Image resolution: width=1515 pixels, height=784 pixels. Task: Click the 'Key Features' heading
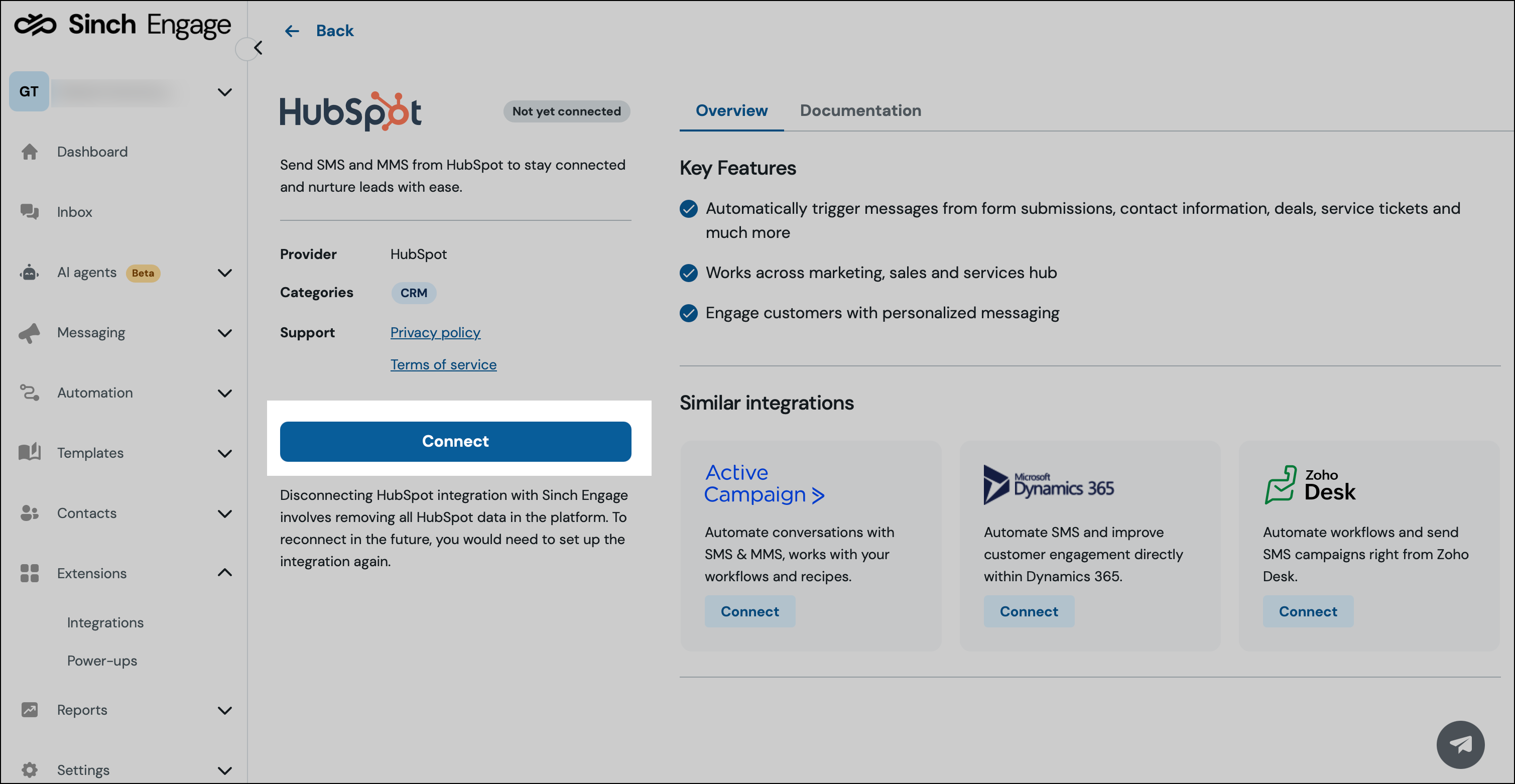(x=737, y=168)
